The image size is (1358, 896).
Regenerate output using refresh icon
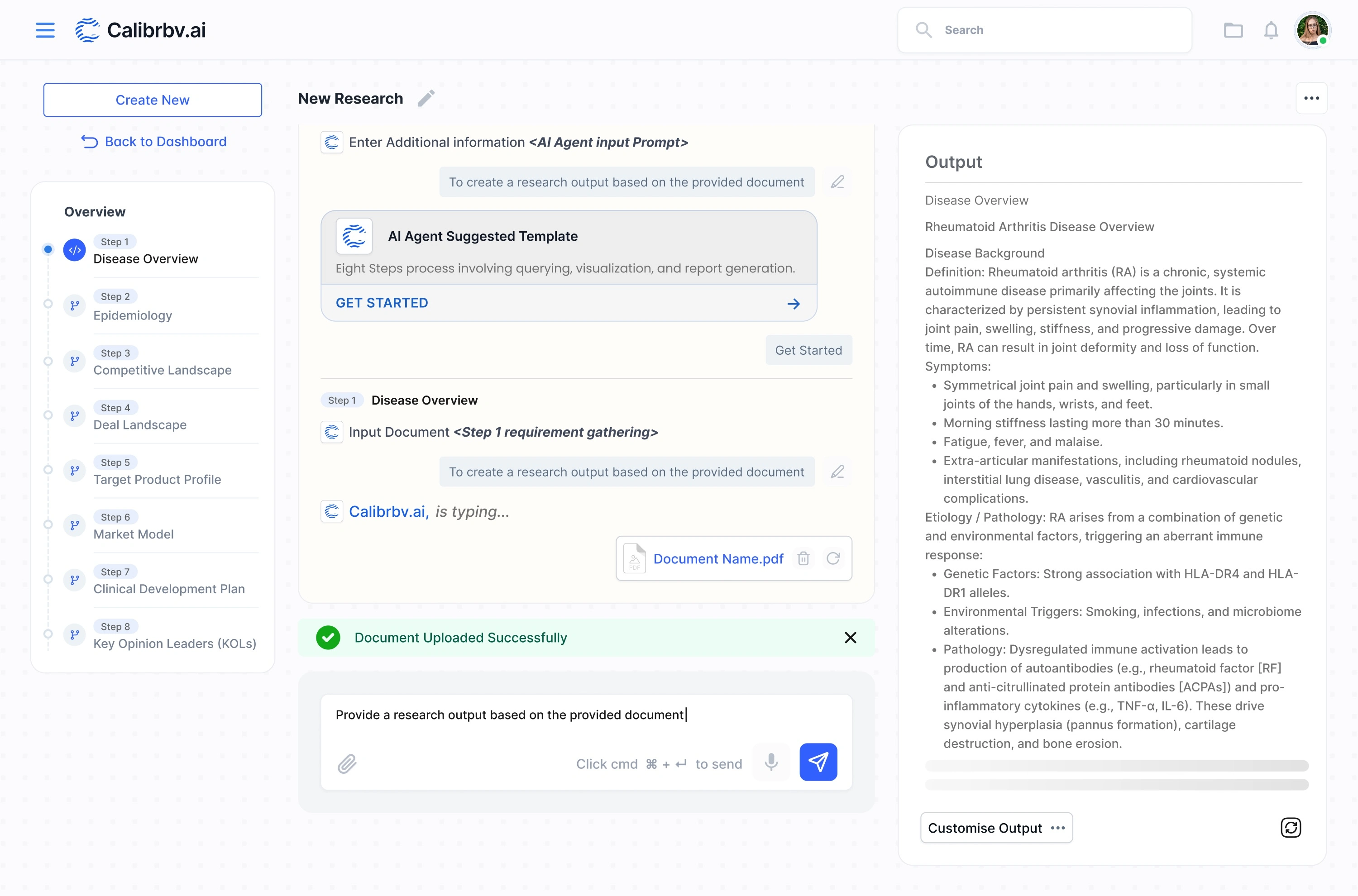1290,827
